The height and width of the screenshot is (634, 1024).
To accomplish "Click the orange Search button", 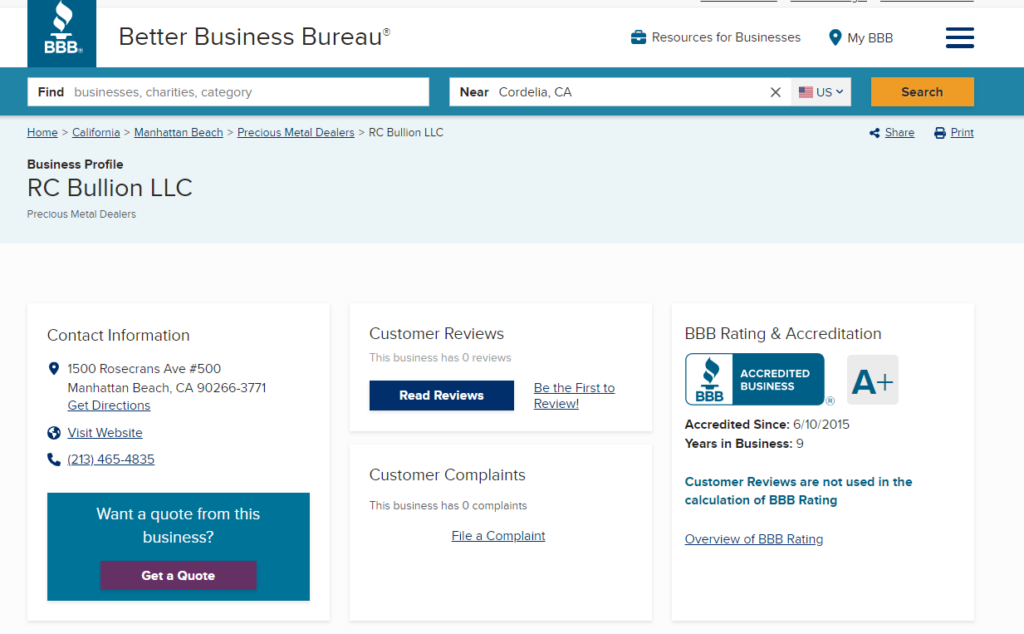I will tap(922, 92).
